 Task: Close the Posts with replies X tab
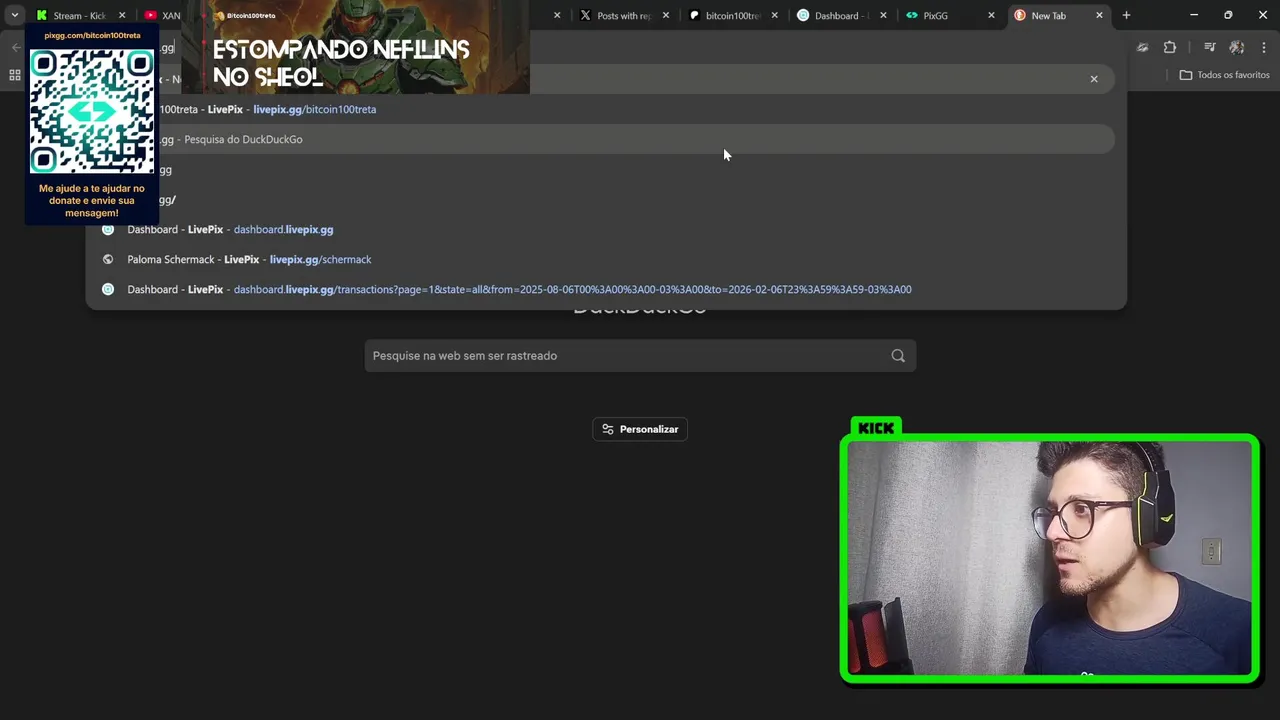click(x=666, y=15)
